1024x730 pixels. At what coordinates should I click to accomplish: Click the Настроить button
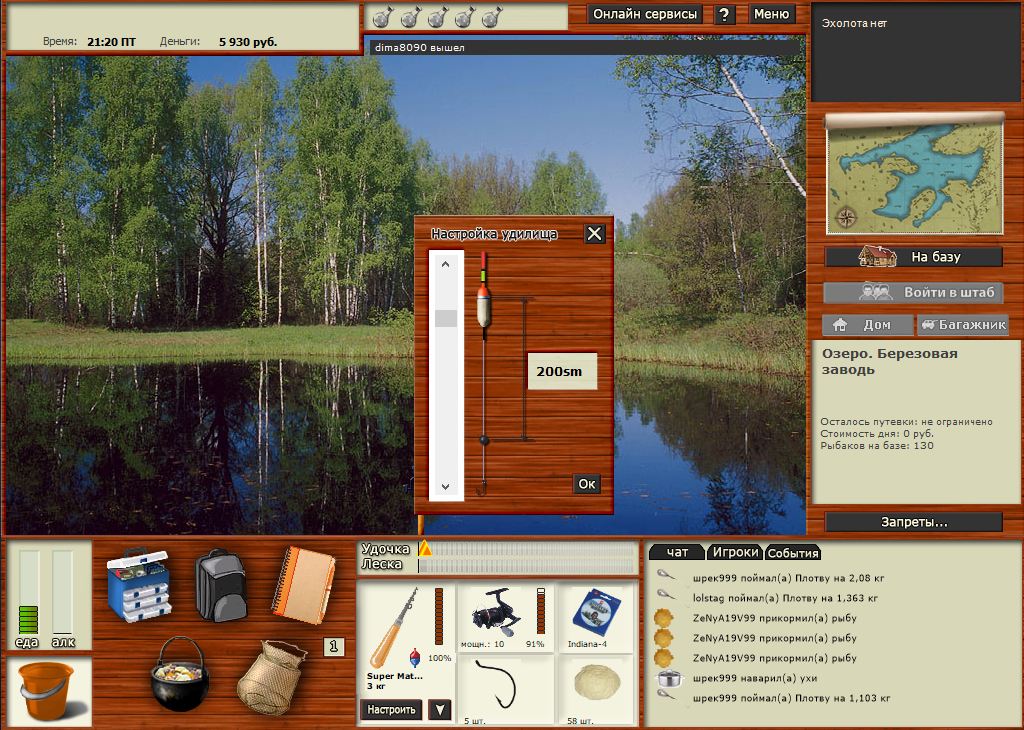pyautogui.click(x=390, y=710)
